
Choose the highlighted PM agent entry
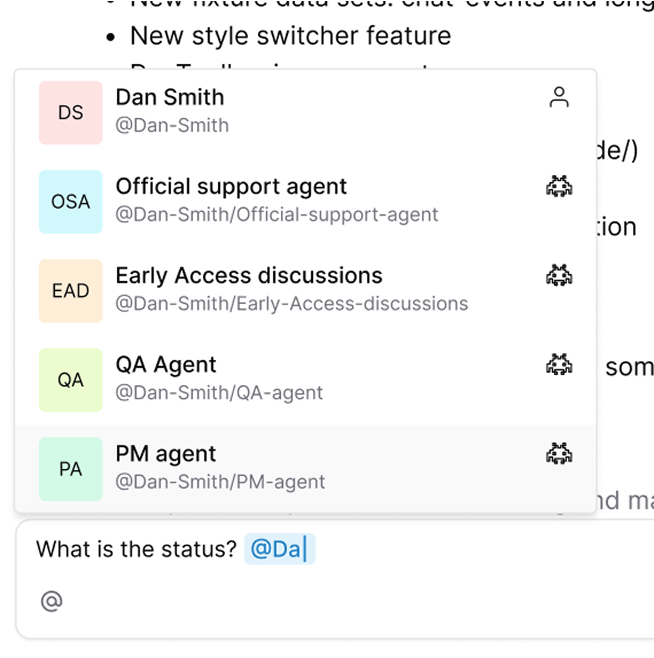(166, 454)
